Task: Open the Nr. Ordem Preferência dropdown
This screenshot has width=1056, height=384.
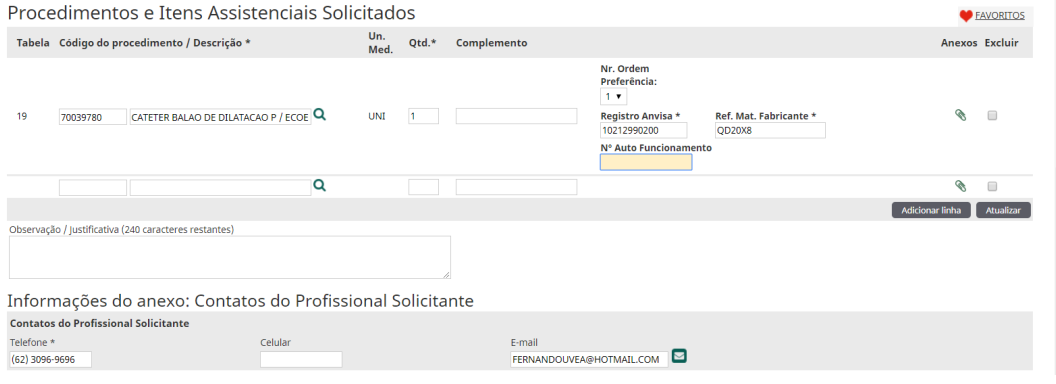Action: [x=613, y=97]
